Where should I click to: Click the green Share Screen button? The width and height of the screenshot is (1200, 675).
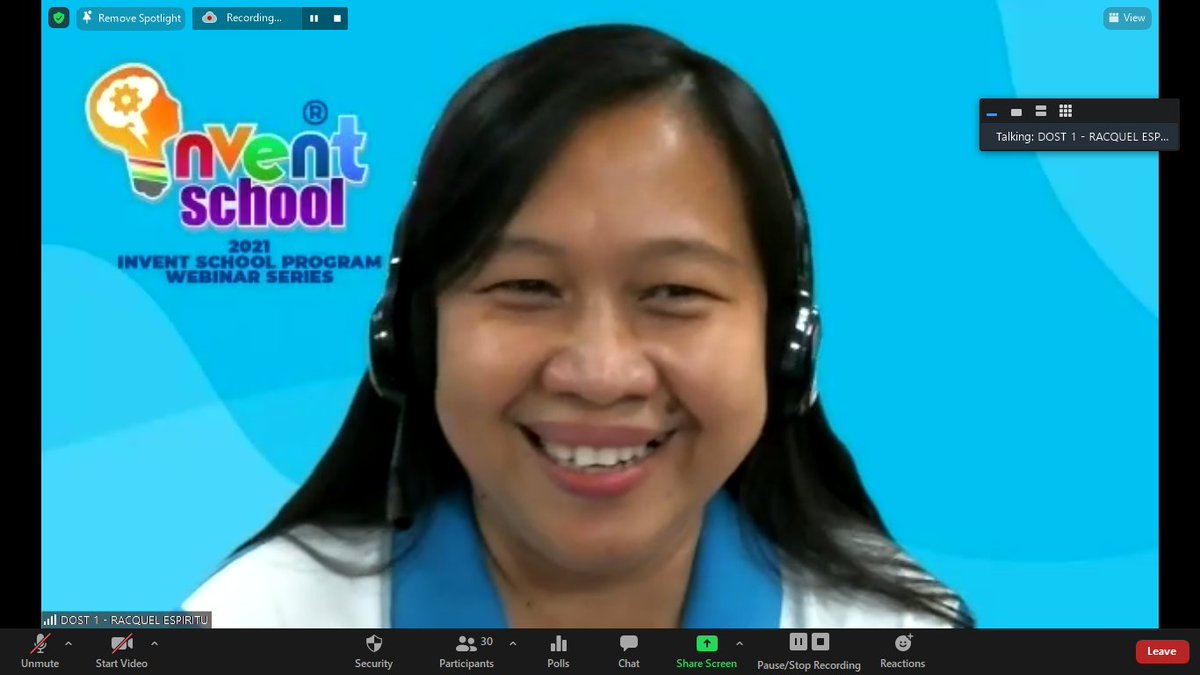tap(706, 650)
